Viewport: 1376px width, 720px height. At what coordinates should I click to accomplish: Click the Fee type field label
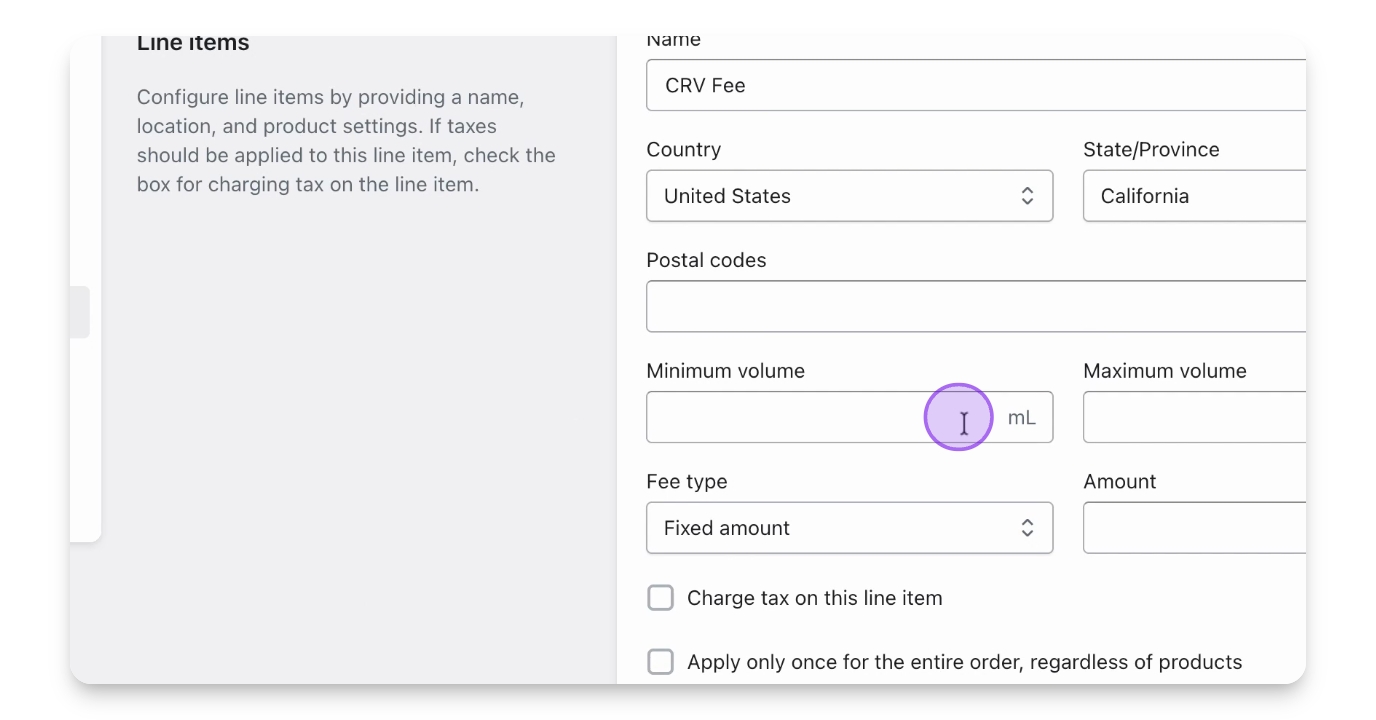[x=686, y=482]
